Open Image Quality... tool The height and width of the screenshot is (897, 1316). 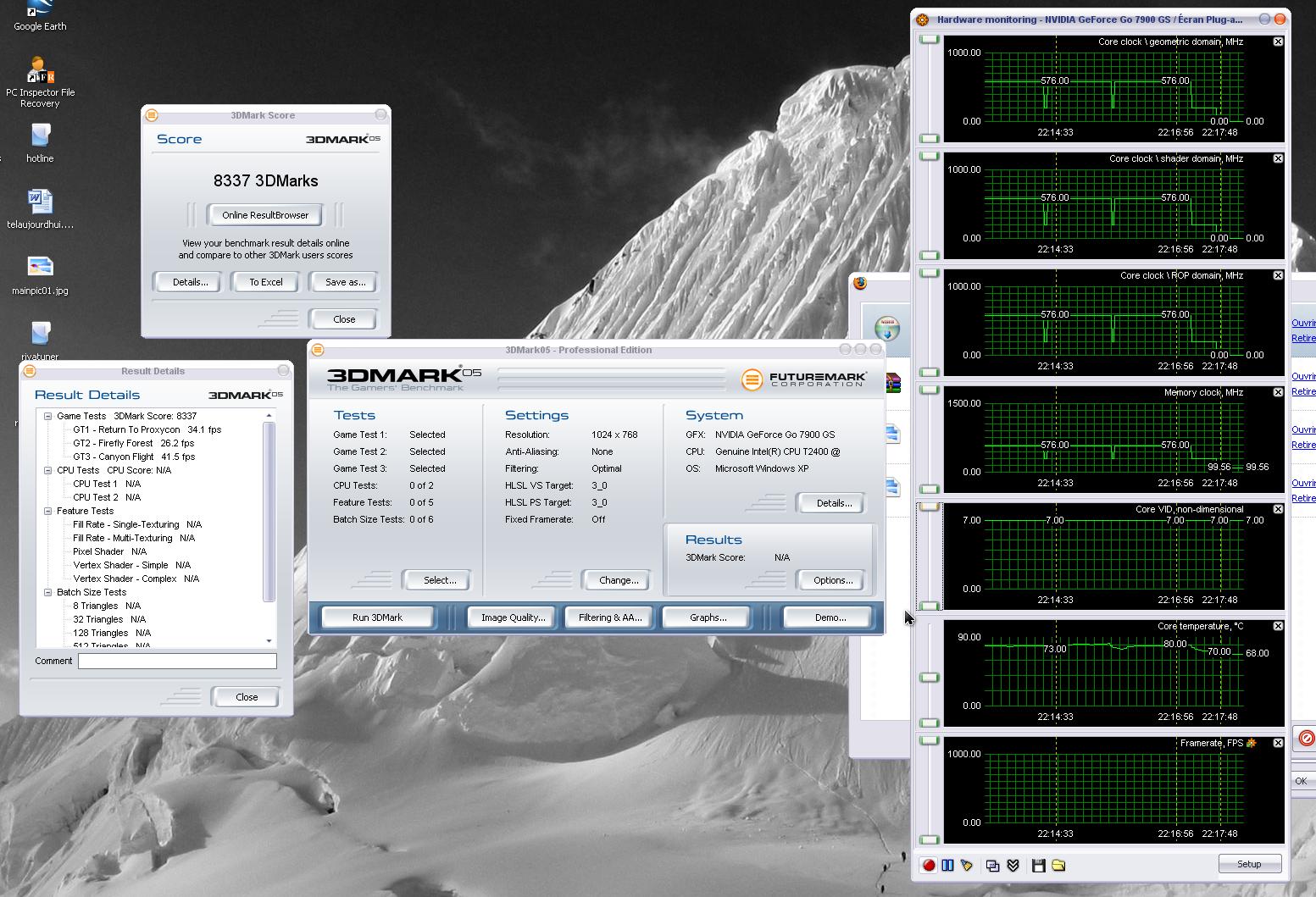point(514,617)
